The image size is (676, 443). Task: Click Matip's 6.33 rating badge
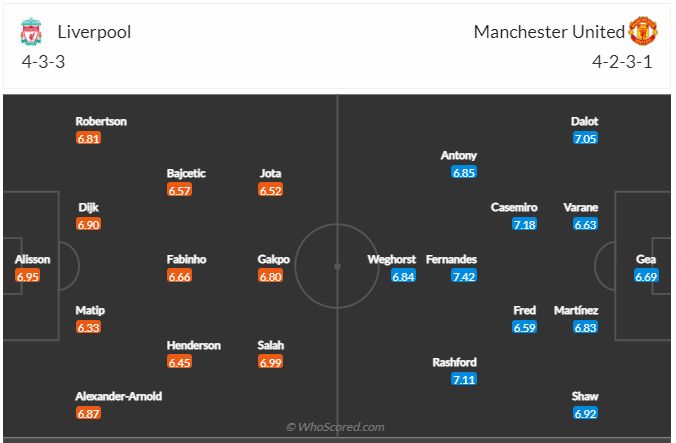[x=88, y=327]
